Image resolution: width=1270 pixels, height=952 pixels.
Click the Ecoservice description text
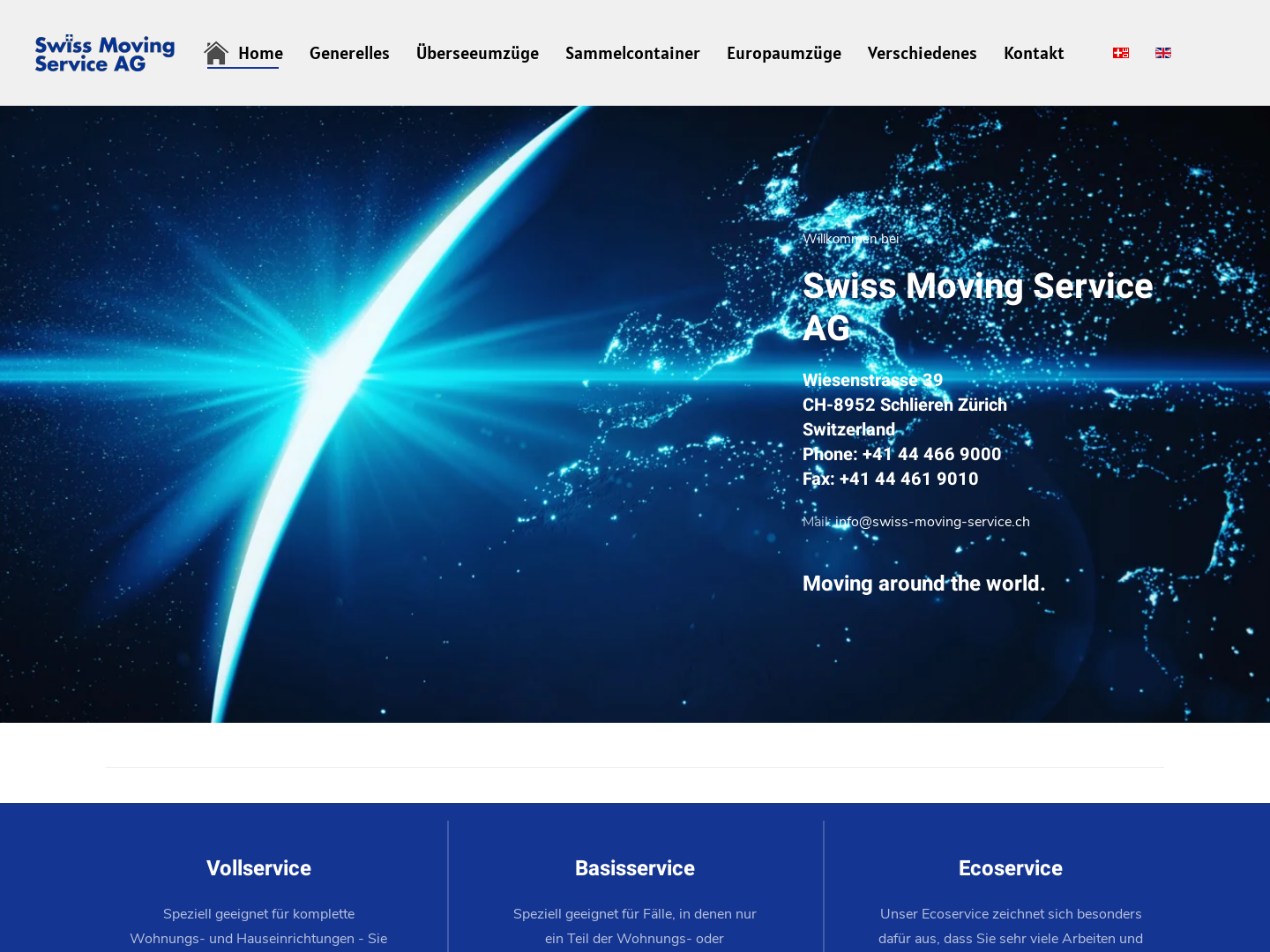coord(1011,927)
